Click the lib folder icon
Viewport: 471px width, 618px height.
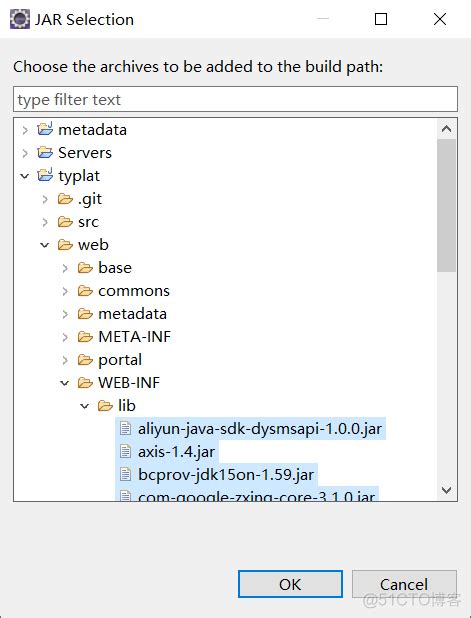click(105, 405)
